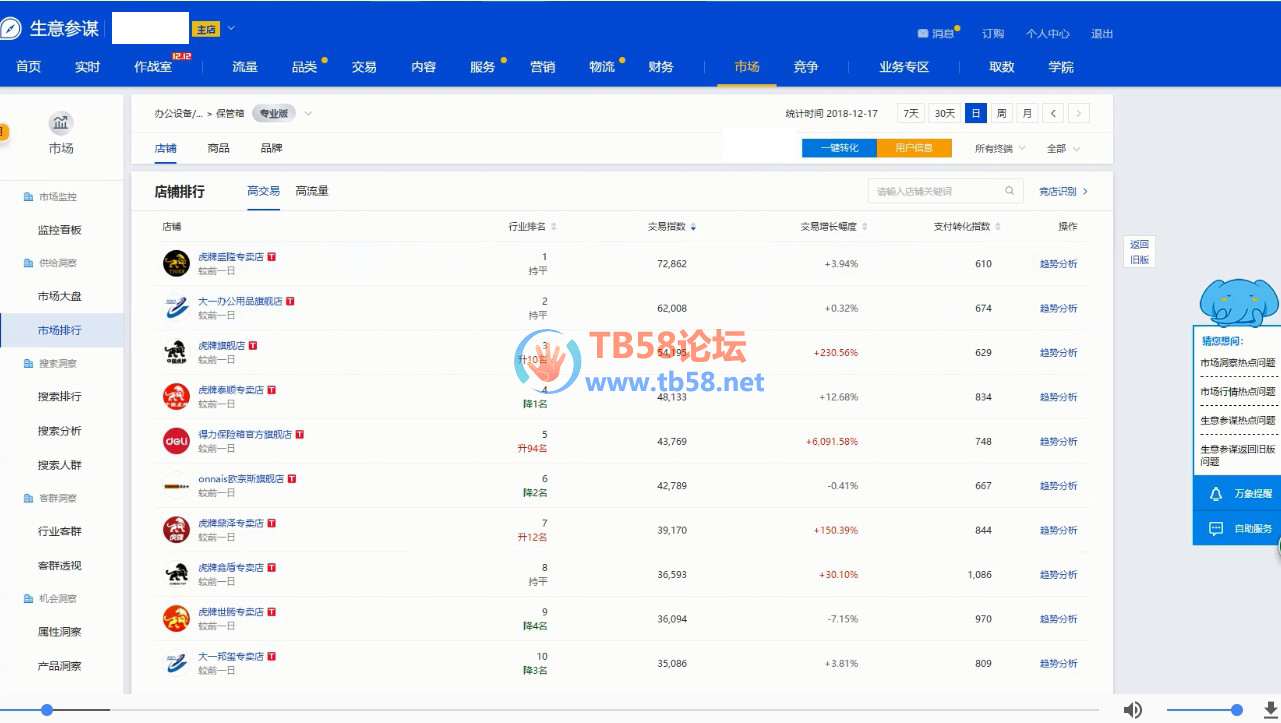Image resolution: width=1281 pixels, height=723 pixels.
Task: Click the video progress slider handle
Action: tap(47, 710)
